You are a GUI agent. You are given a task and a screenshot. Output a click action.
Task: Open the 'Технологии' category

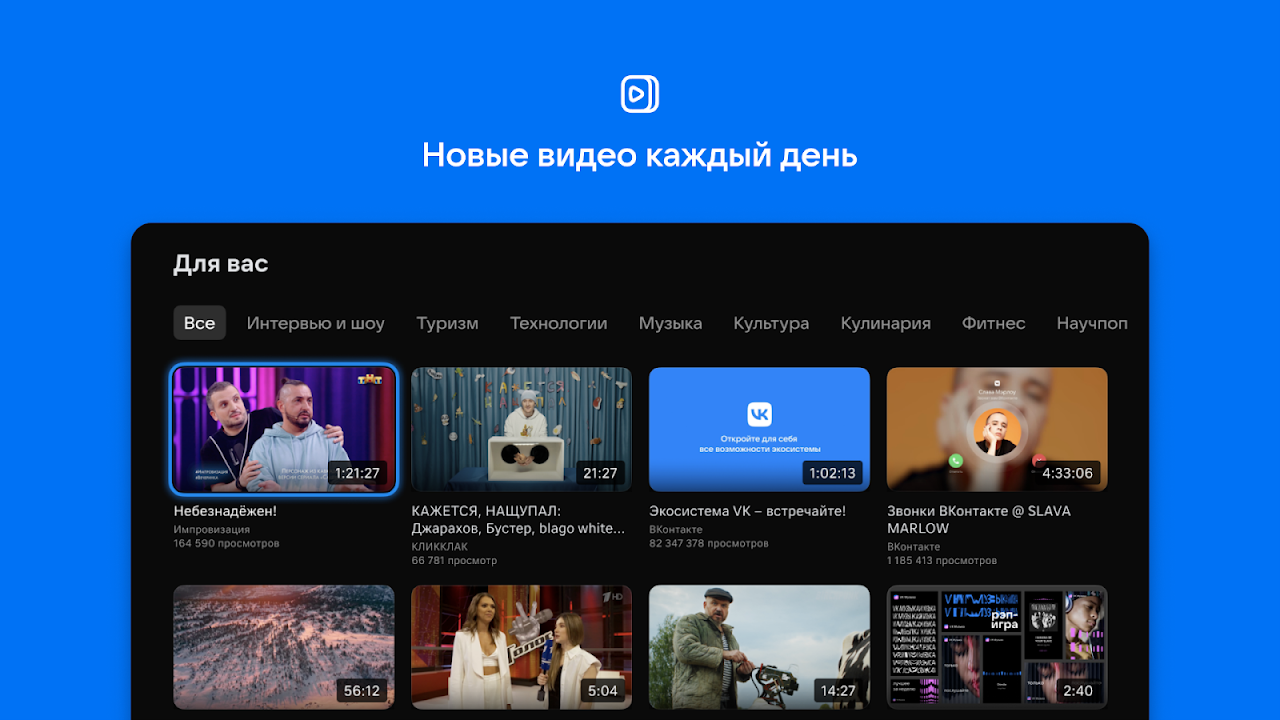[x=558, y=322]
